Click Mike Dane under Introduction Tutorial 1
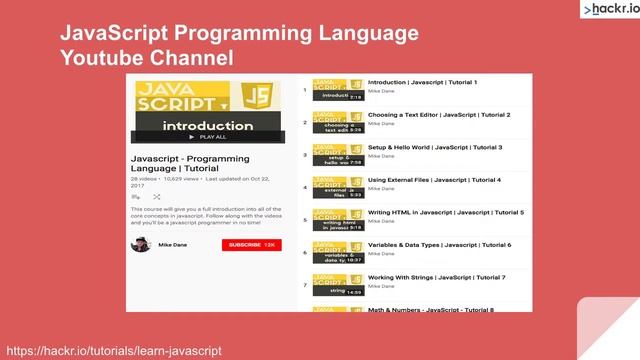 coord(381,91)
